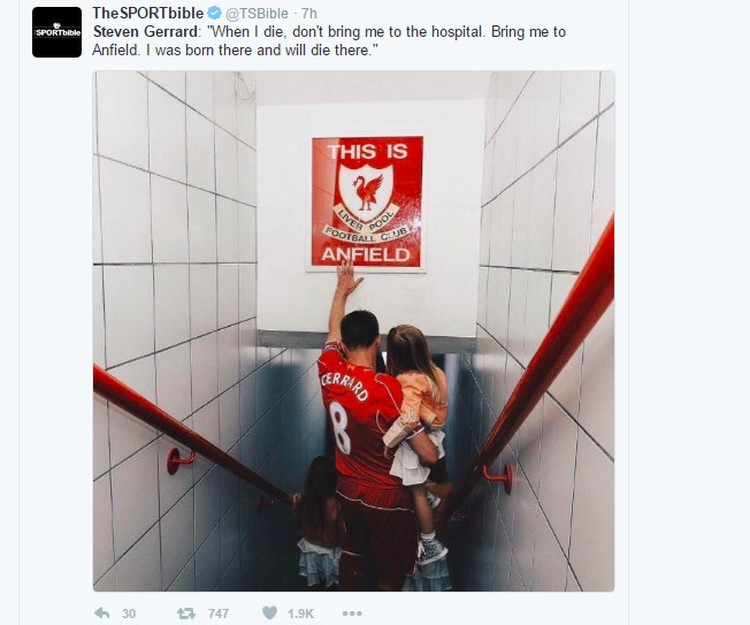
Task: Open TheSPORTbible profile avatar
Action: pyautogui.click(x=57, y=32)
